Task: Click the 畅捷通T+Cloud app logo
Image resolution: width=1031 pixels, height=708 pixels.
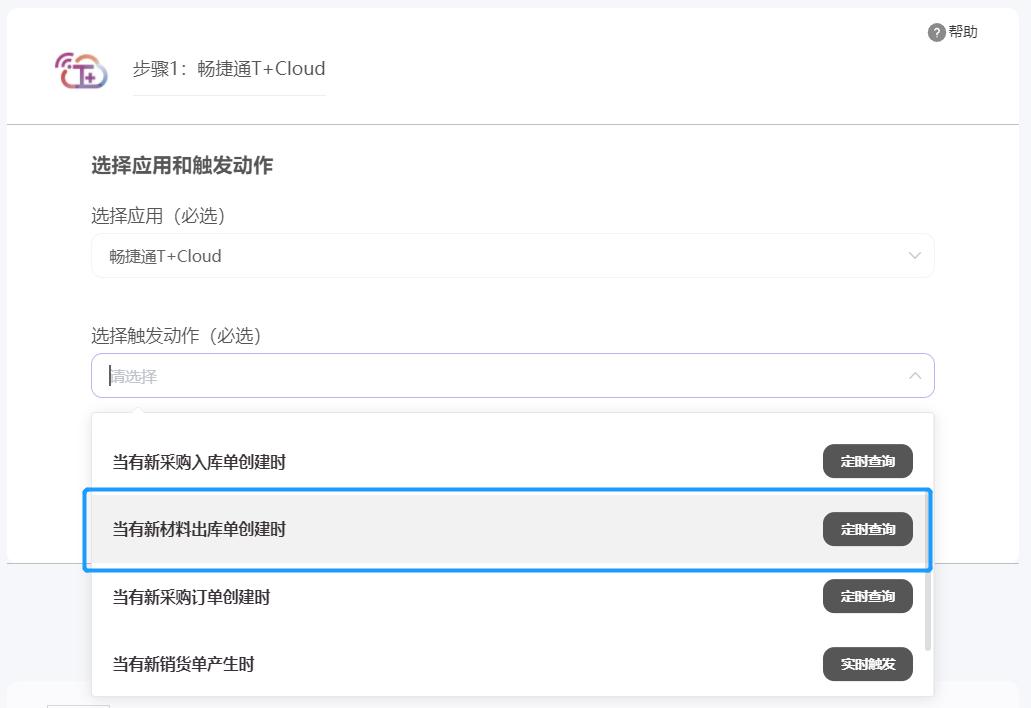Action: (x=80, y=70)
